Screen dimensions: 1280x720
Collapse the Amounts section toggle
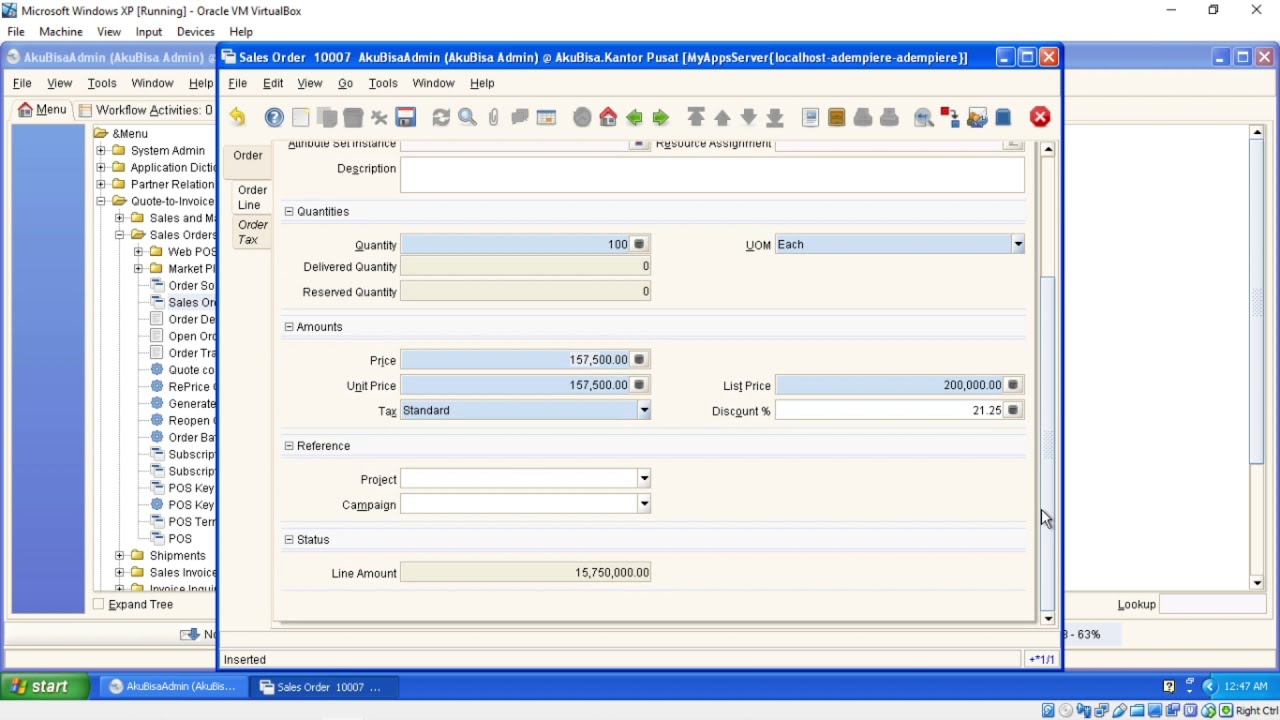click(x=289, y=327)
